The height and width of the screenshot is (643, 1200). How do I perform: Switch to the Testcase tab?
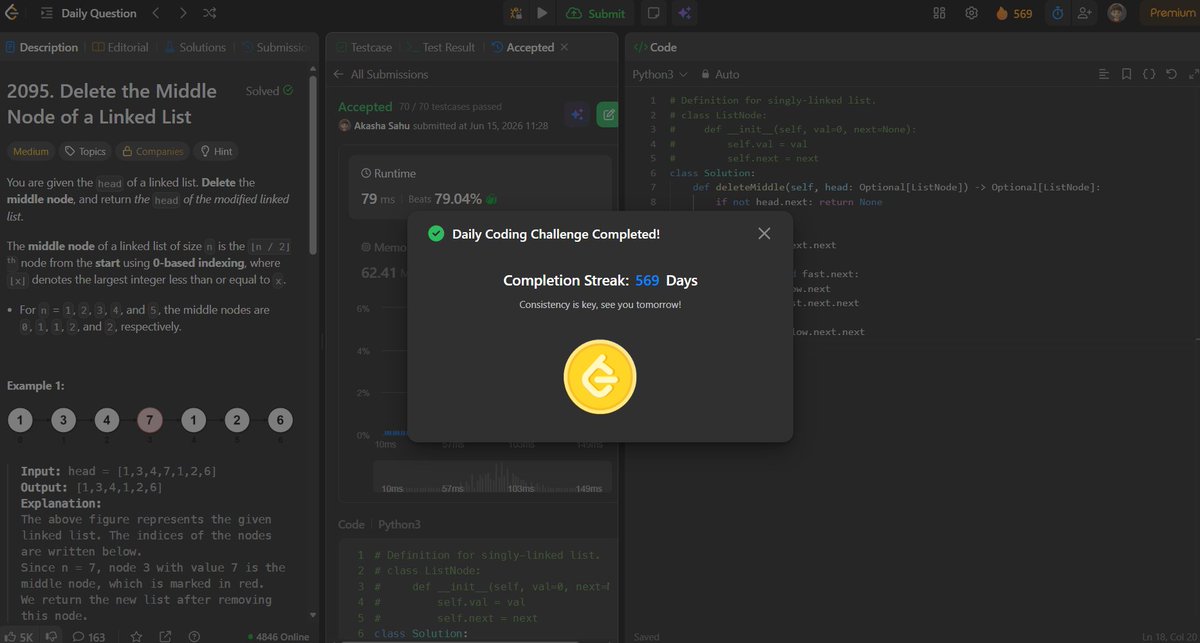(362, 47)
